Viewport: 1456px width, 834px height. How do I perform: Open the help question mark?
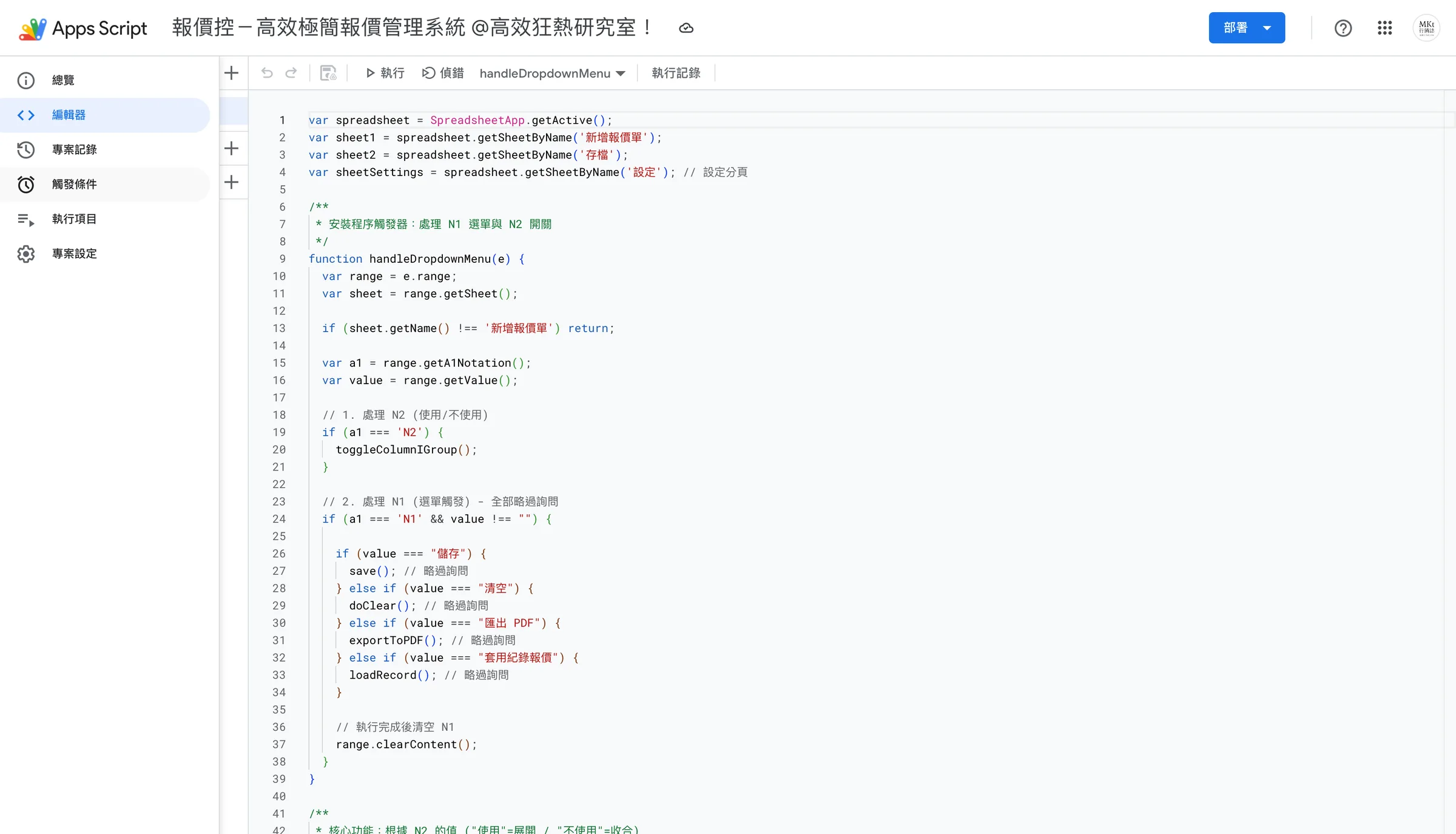1343,28
